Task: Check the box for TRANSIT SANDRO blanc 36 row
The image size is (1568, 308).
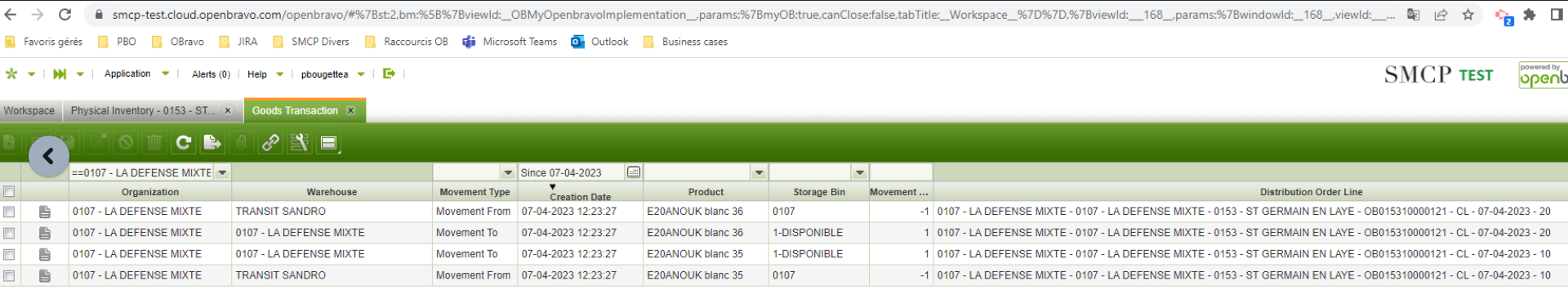Action: click(x=9, y=212)
